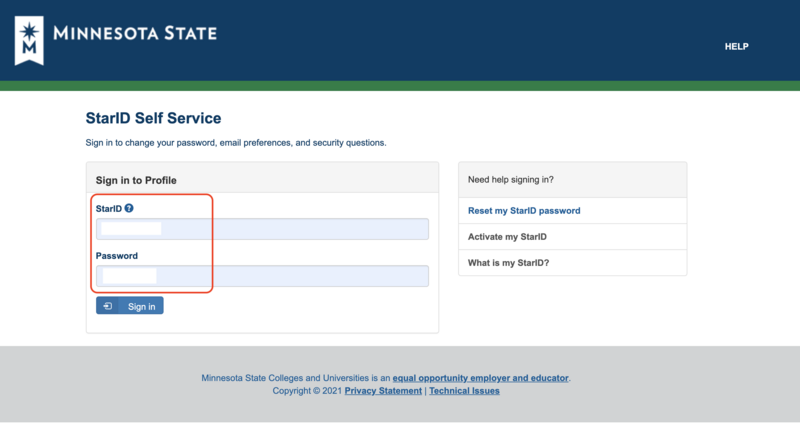Click the Need help signing in? header
This screenshot has width=800, height=437.
(511, 180)
